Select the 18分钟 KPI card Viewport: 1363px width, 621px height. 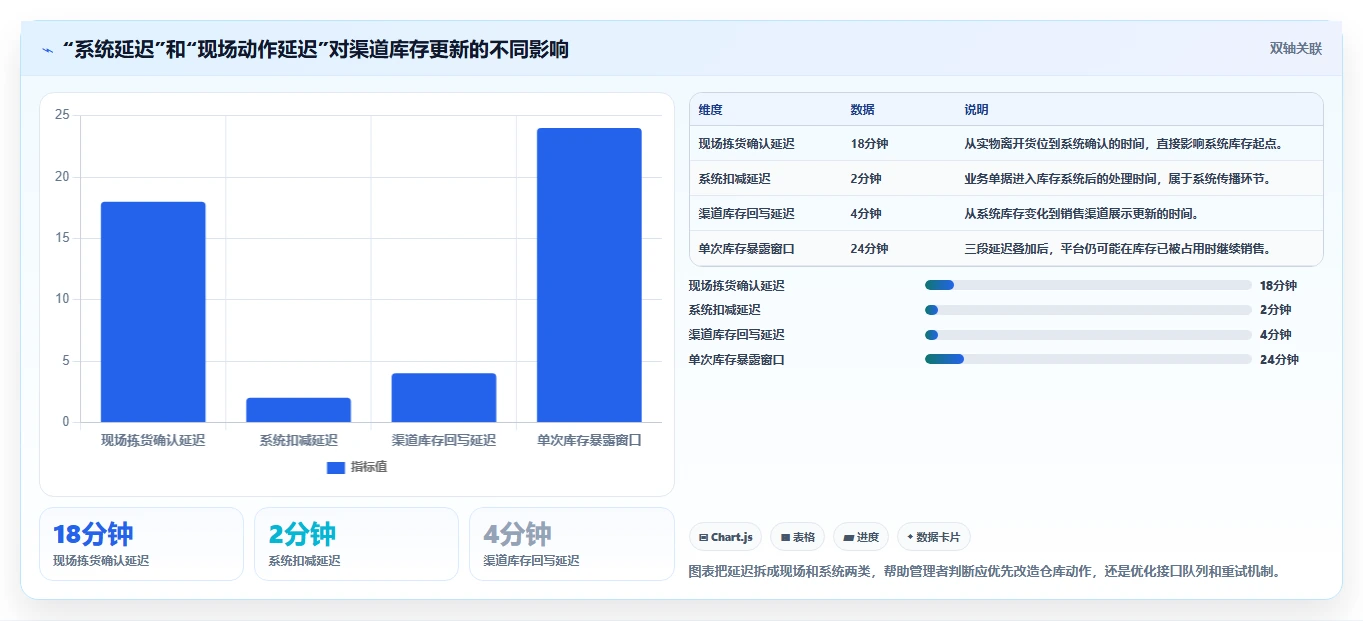coord(141,544)
